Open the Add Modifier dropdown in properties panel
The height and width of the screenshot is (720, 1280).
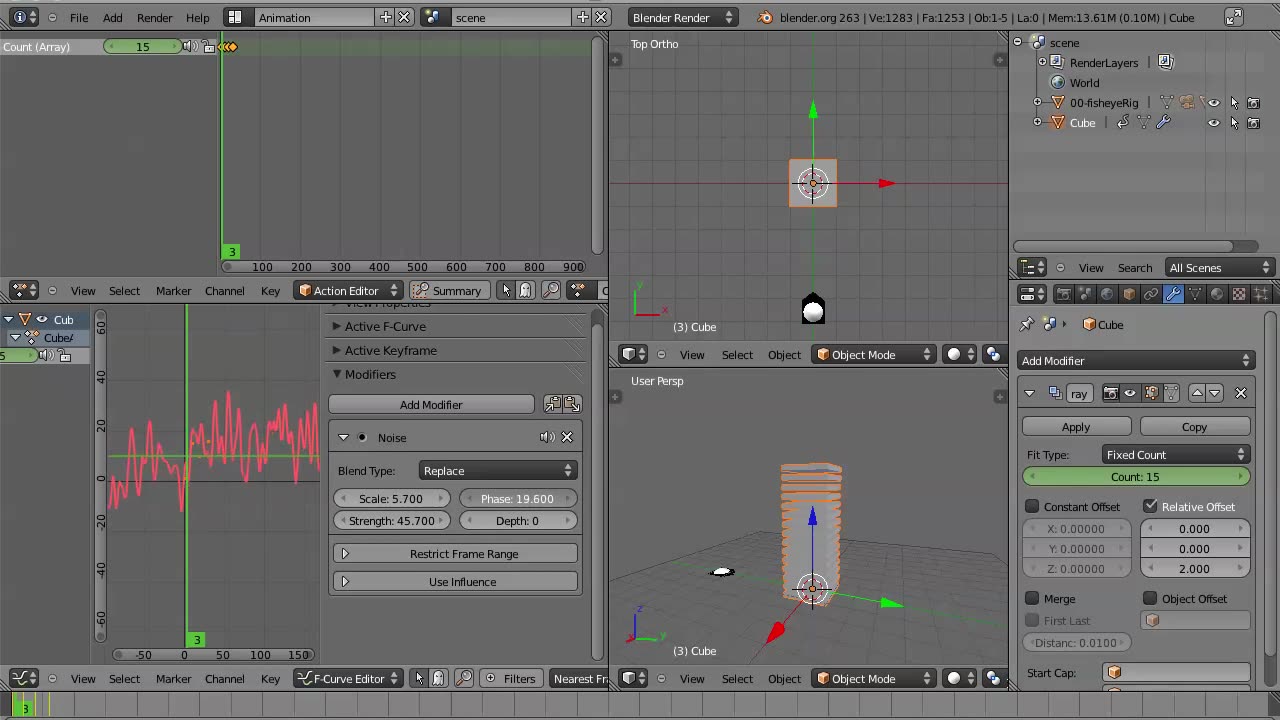[x=1136, y=360]
